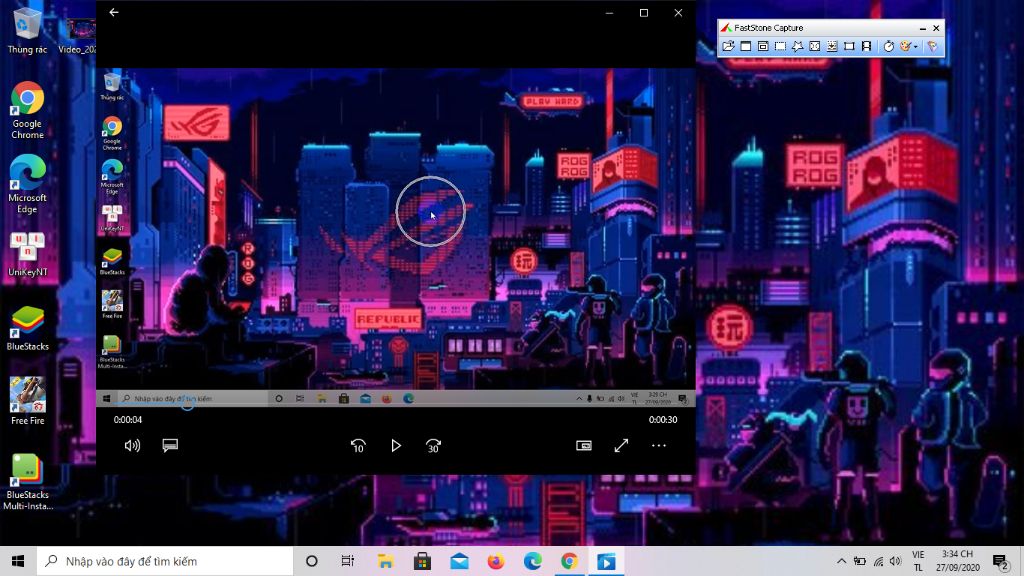Open the clock showing 3:34 CH
The image size is (1024, 576).
click(957, 561)
